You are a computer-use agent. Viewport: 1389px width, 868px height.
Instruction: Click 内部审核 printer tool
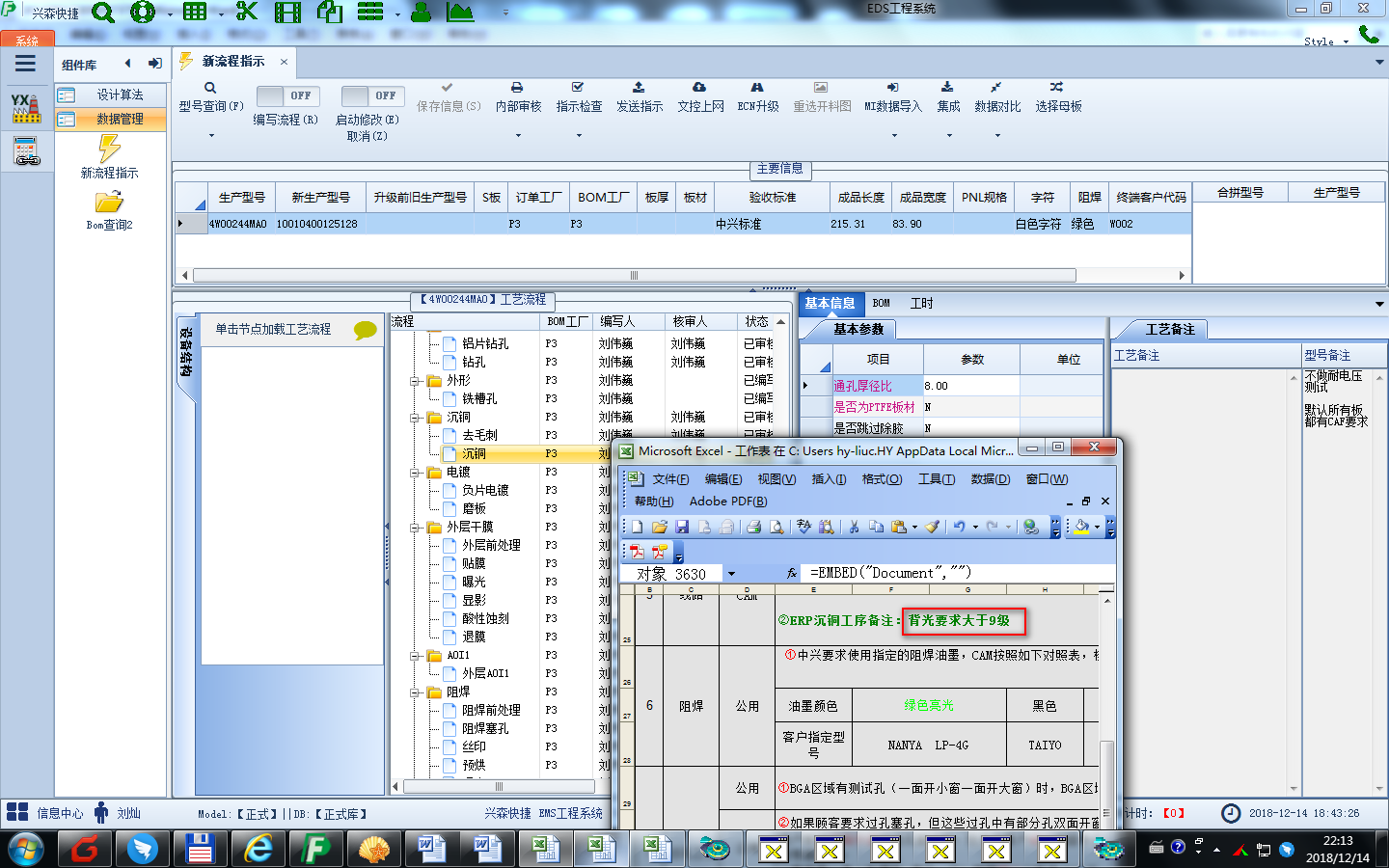(518, 97)
